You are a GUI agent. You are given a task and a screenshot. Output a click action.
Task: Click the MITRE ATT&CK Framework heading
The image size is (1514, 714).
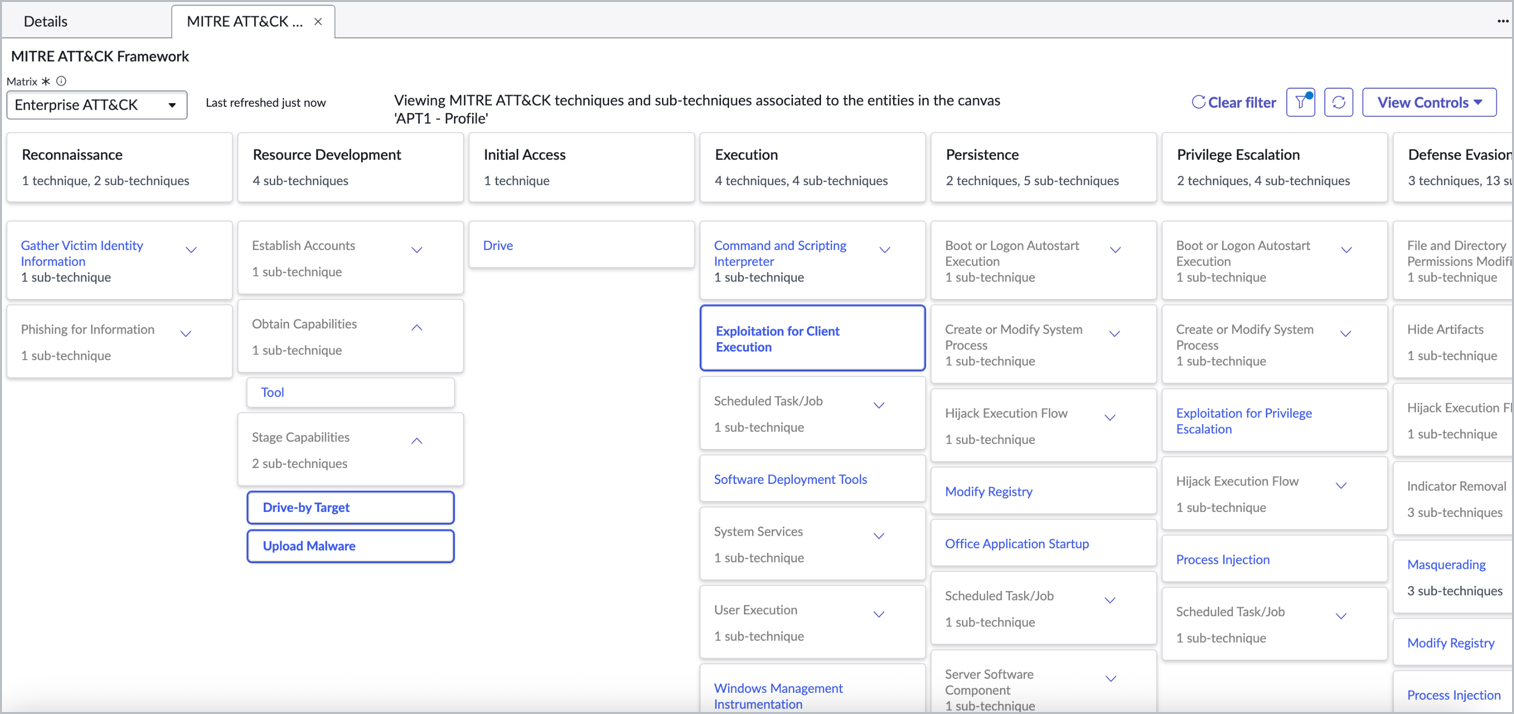(100, 56)
